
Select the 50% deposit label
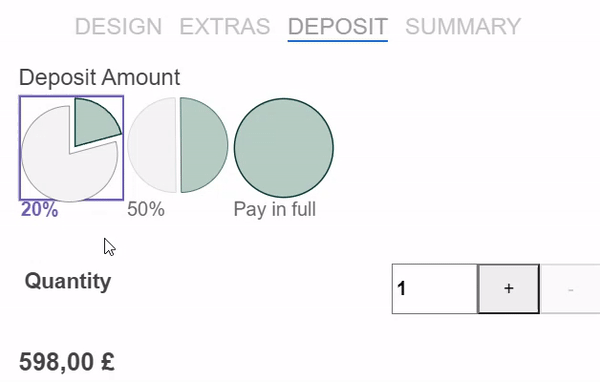click(146, 209)
